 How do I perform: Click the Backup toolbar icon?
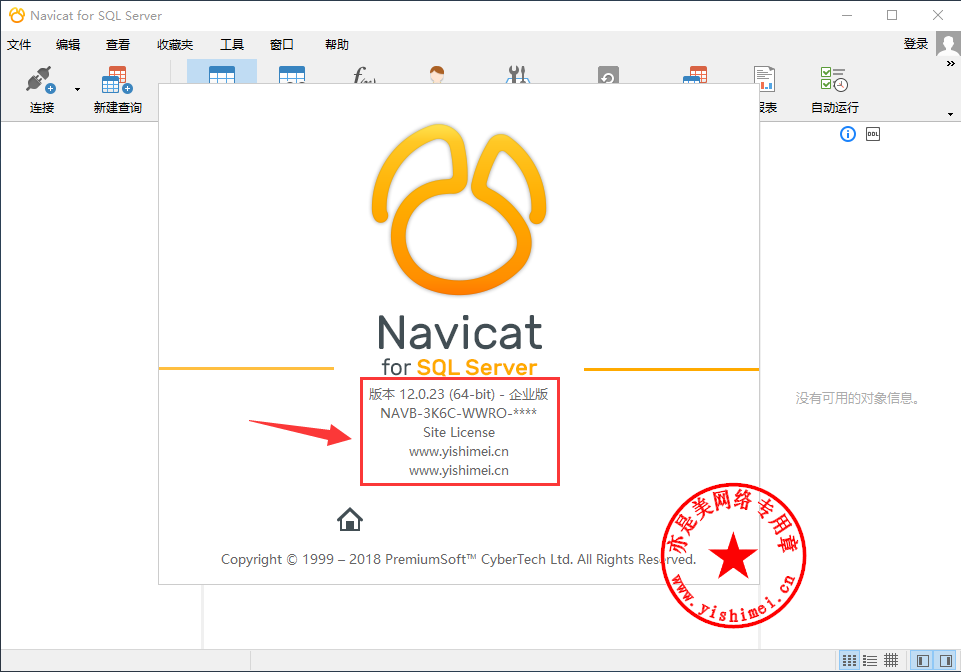pos(608,74)
